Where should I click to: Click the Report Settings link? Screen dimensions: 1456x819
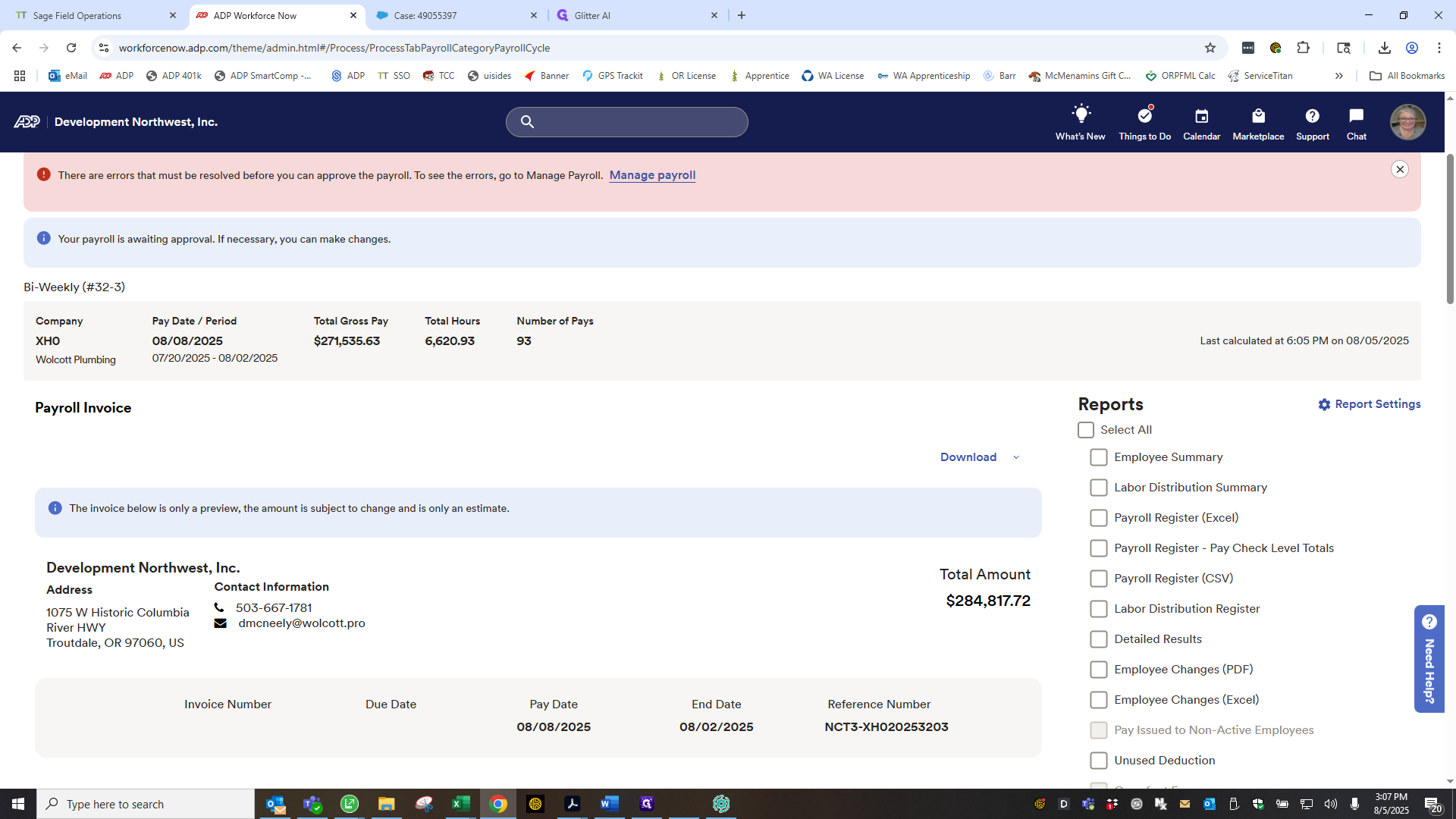(1377, 404)
